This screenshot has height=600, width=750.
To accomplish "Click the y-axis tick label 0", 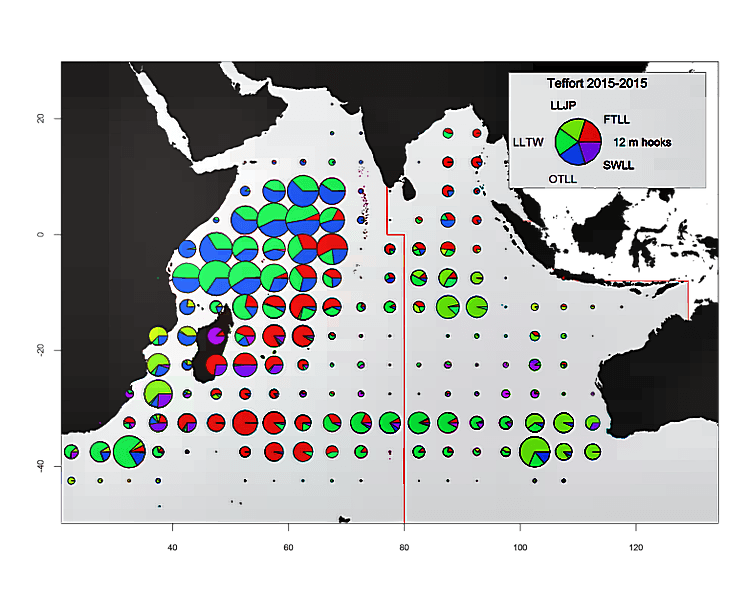I will click(x=41, y=234).
